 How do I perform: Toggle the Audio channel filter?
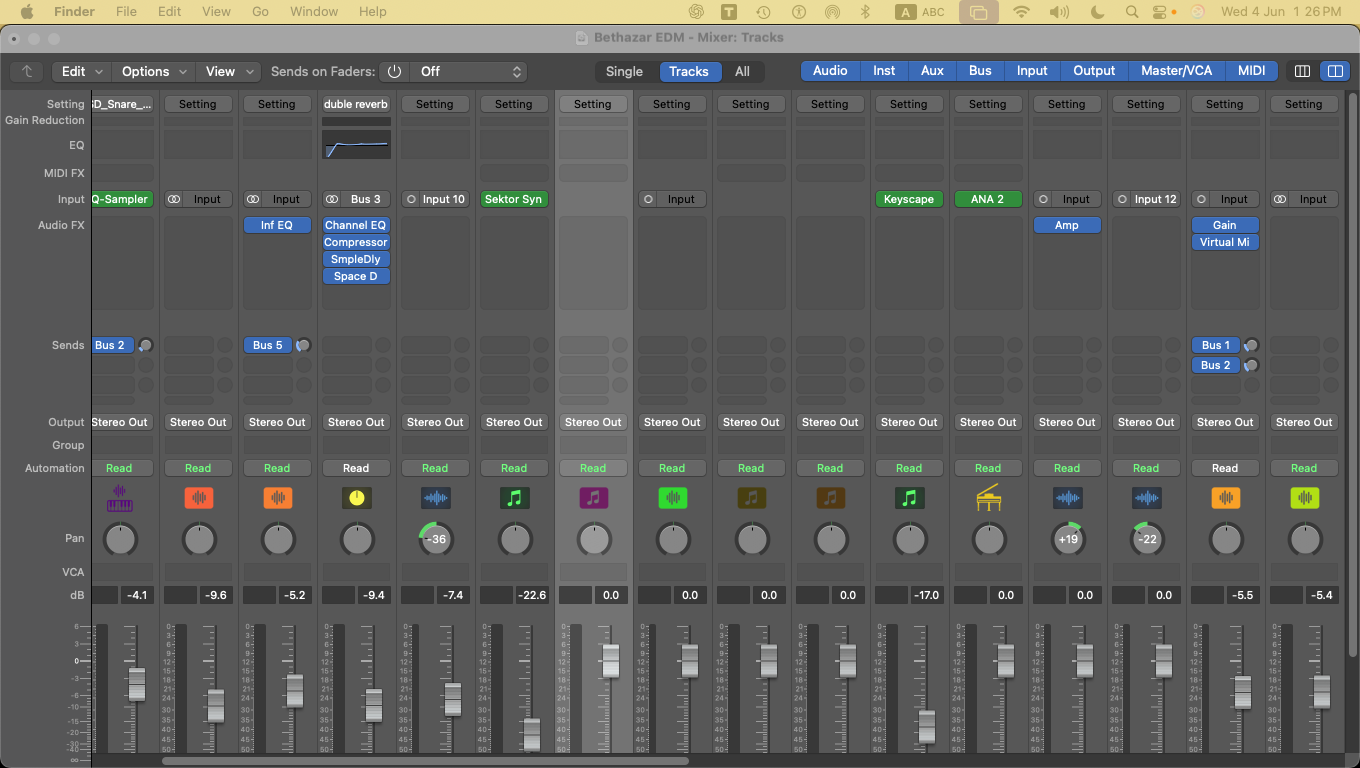830,71
